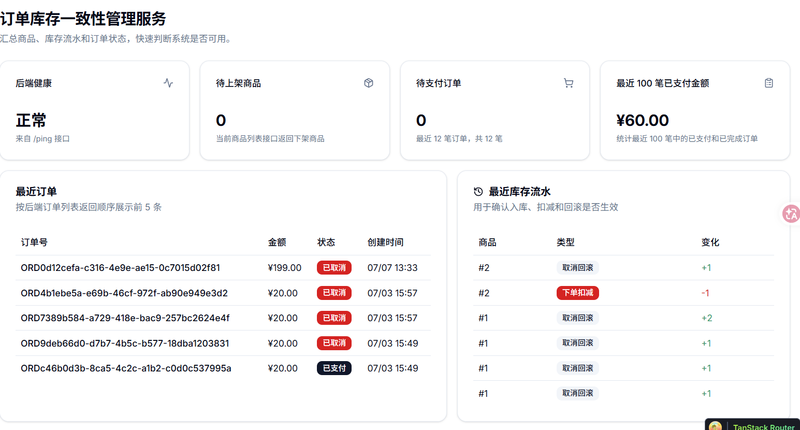
Task: Open the pink translate floating icon
Action: (x=791, y=214)
